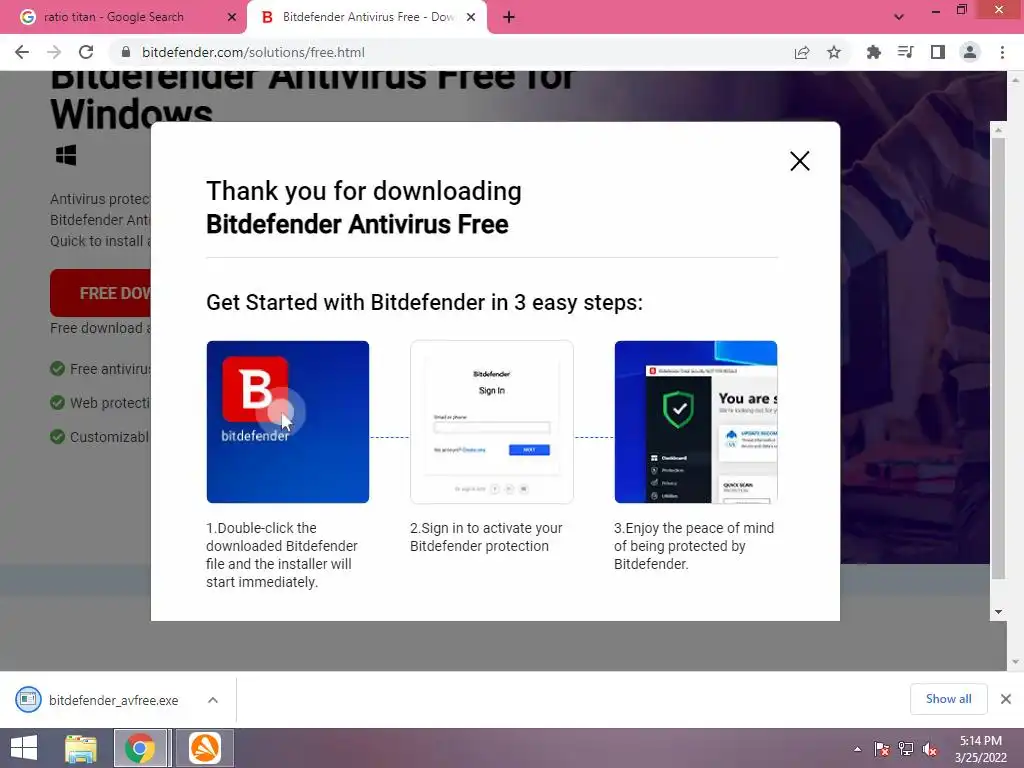Expand options for bitdefender_avfree.exe download
1024x768 pixels.
point(213,700)
